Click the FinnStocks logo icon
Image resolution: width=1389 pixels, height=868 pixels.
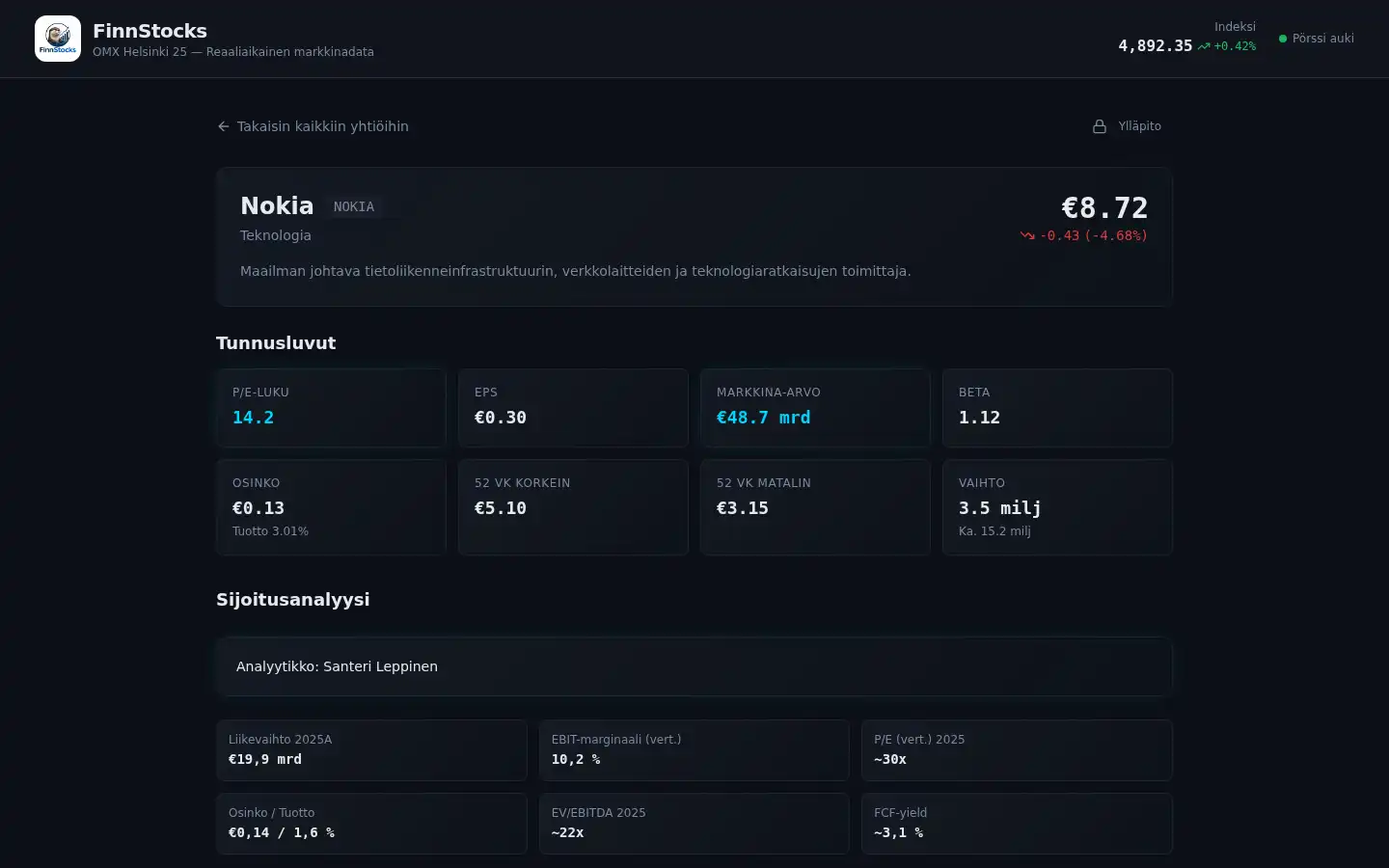click(58, 39)
